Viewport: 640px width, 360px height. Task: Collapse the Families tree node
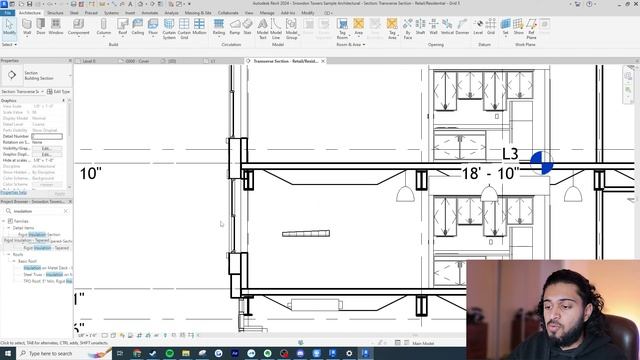[4, 221]
